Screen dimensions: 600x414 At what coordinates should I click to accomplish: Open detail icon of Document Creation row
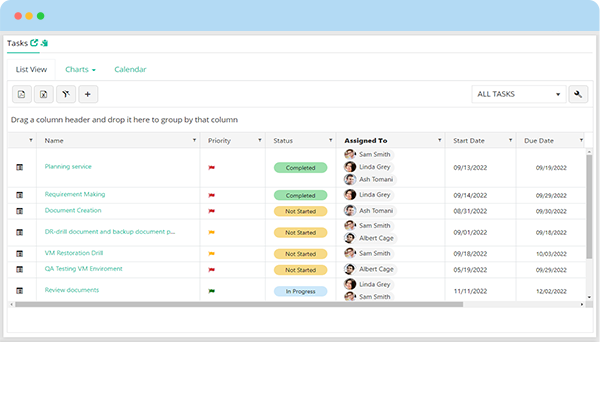coord(20,211)
